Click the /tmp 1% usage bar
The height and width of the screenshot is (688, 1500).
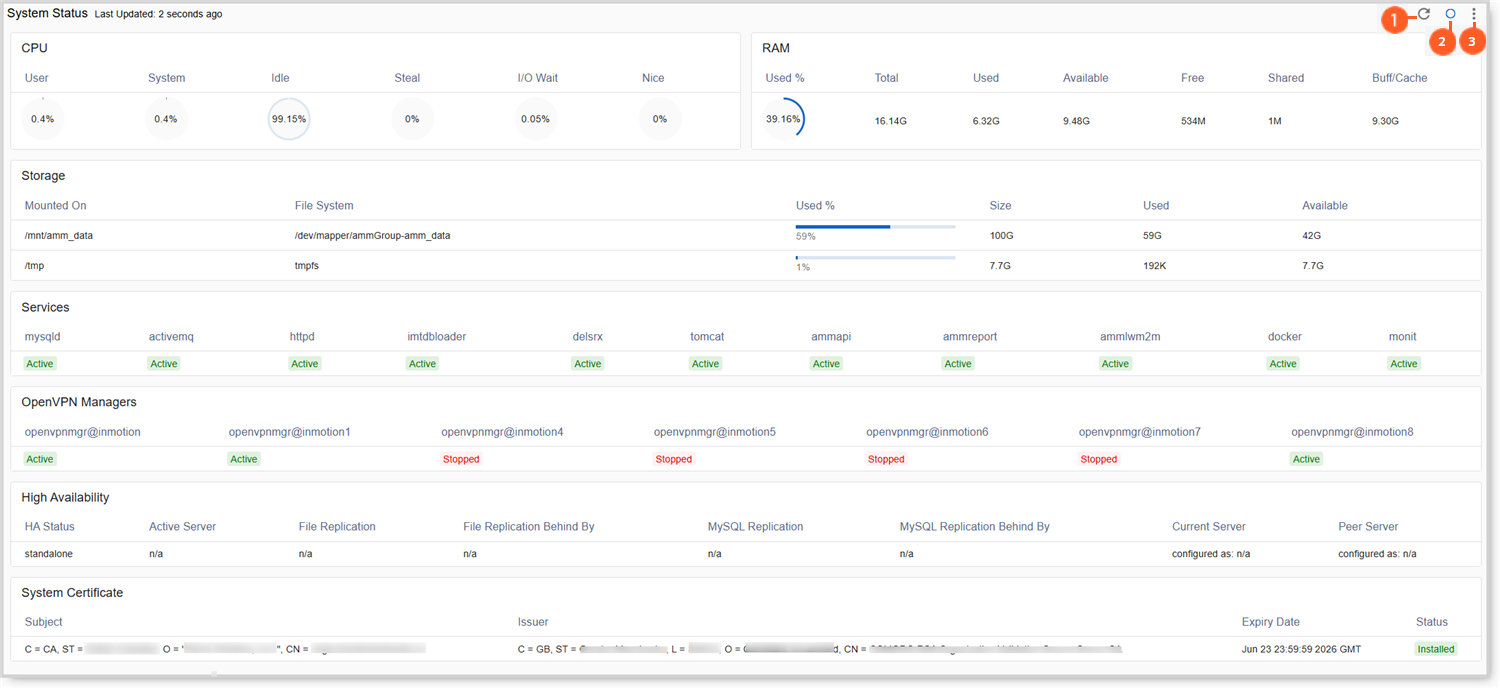[x=875, y=258]
